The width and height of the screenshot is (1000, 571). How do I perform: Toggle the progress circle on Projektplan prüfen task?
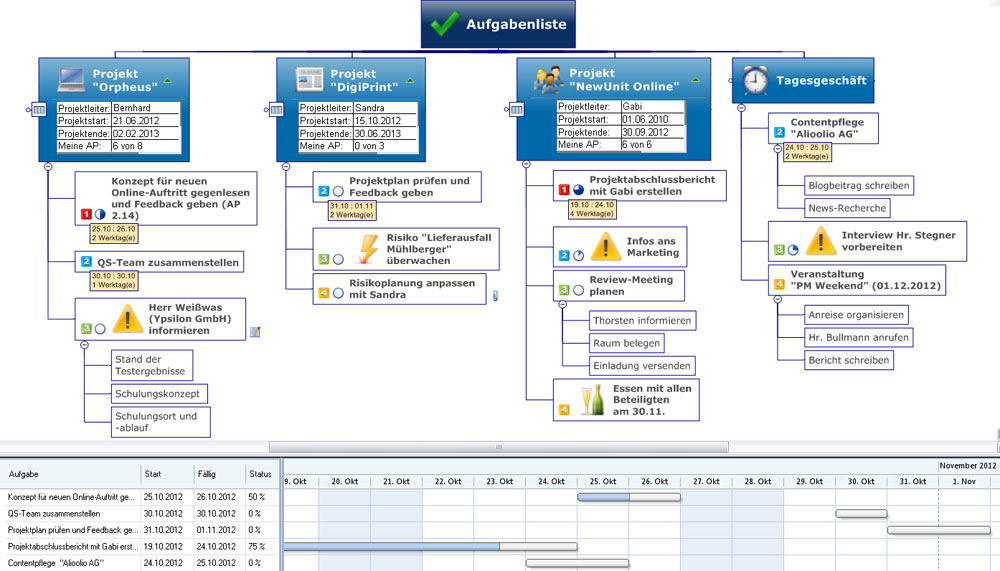(338, 191)
